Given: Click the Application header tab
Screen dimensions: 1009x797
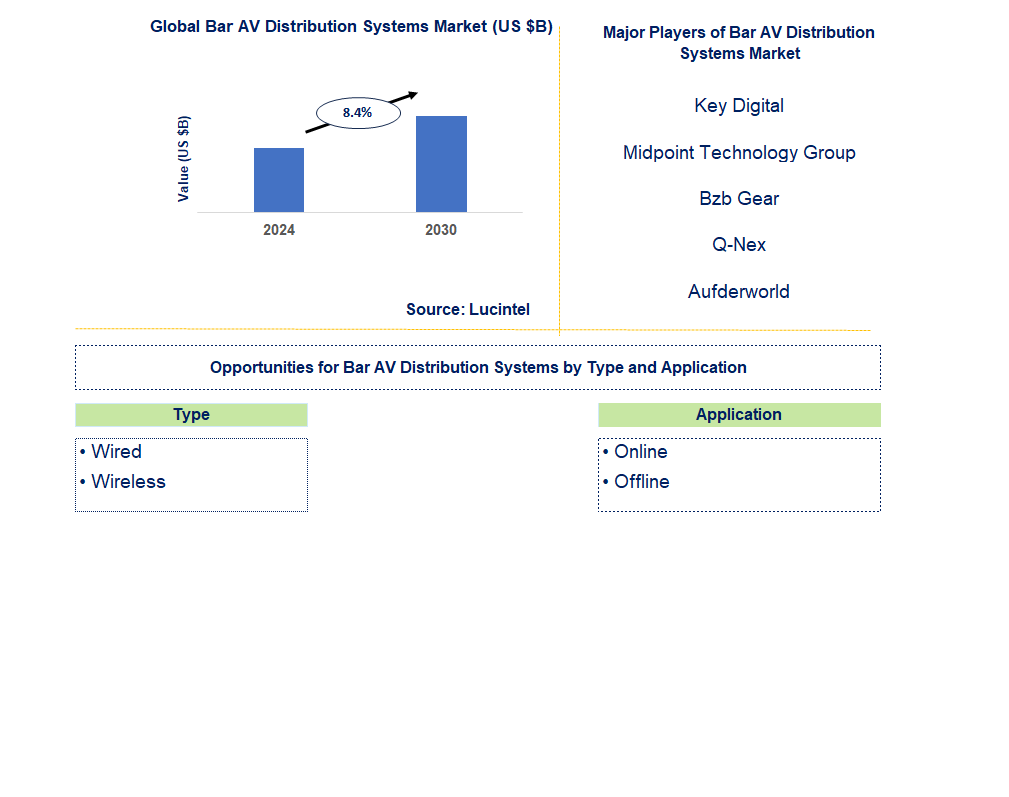Looking at the screenshot, I should [x=739, y=414].
